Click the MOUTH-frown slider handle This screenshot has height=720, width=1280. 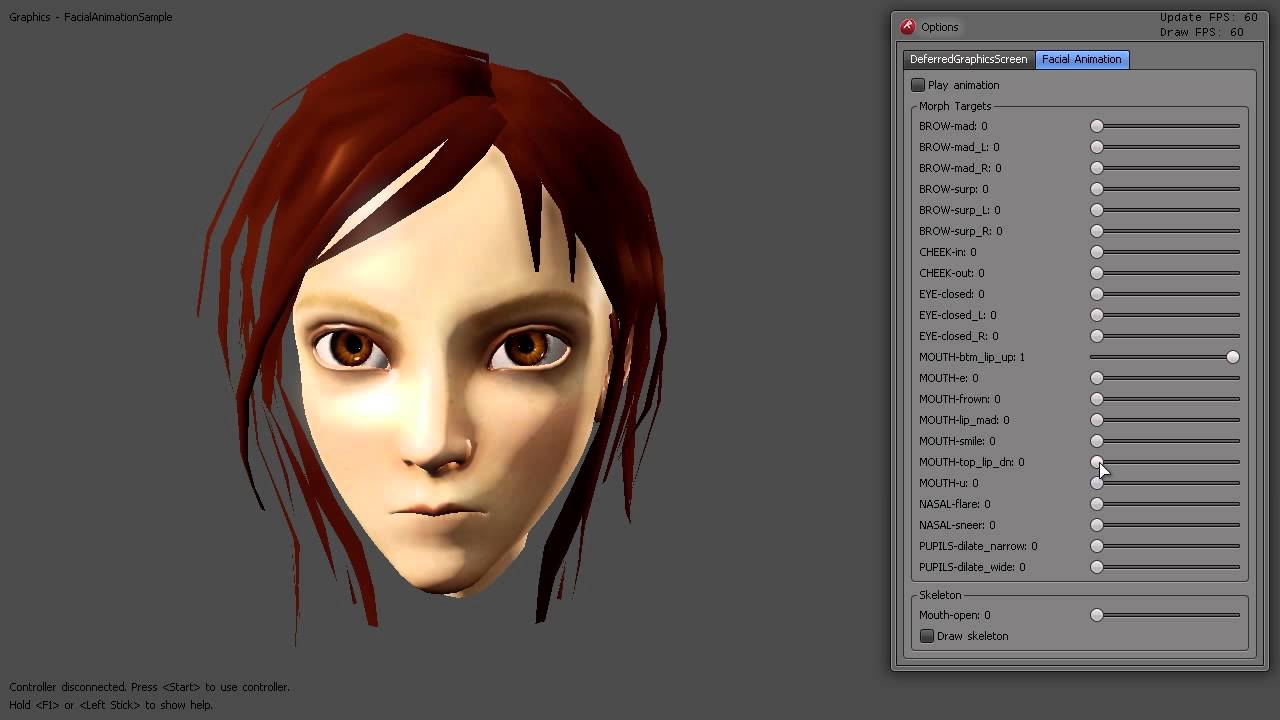1097,399
